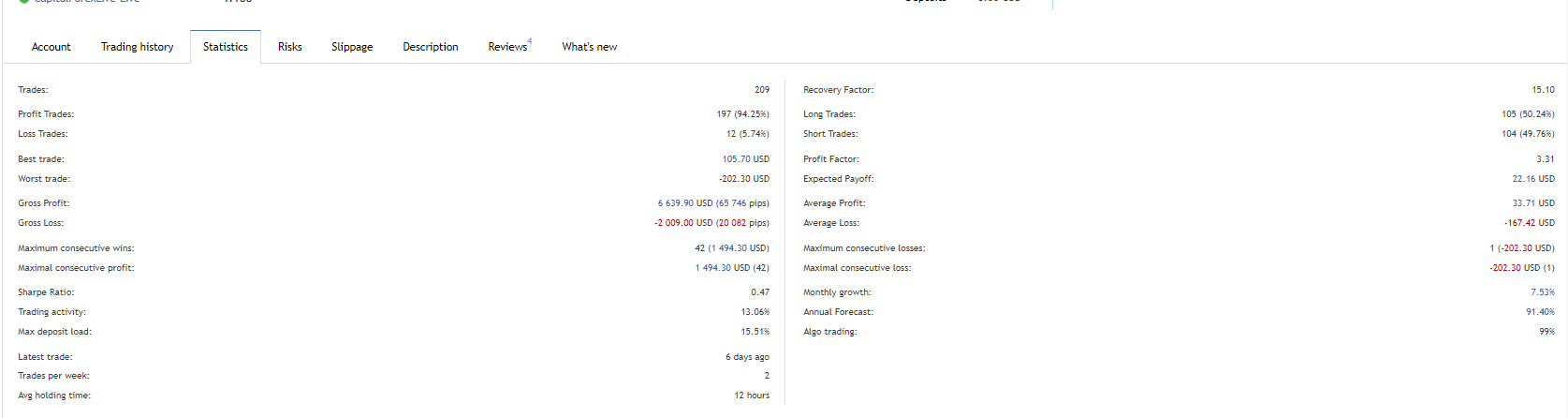Click the Recovery Factor label
This screenshot has width=1568, height=418.
tap(838, 90)
